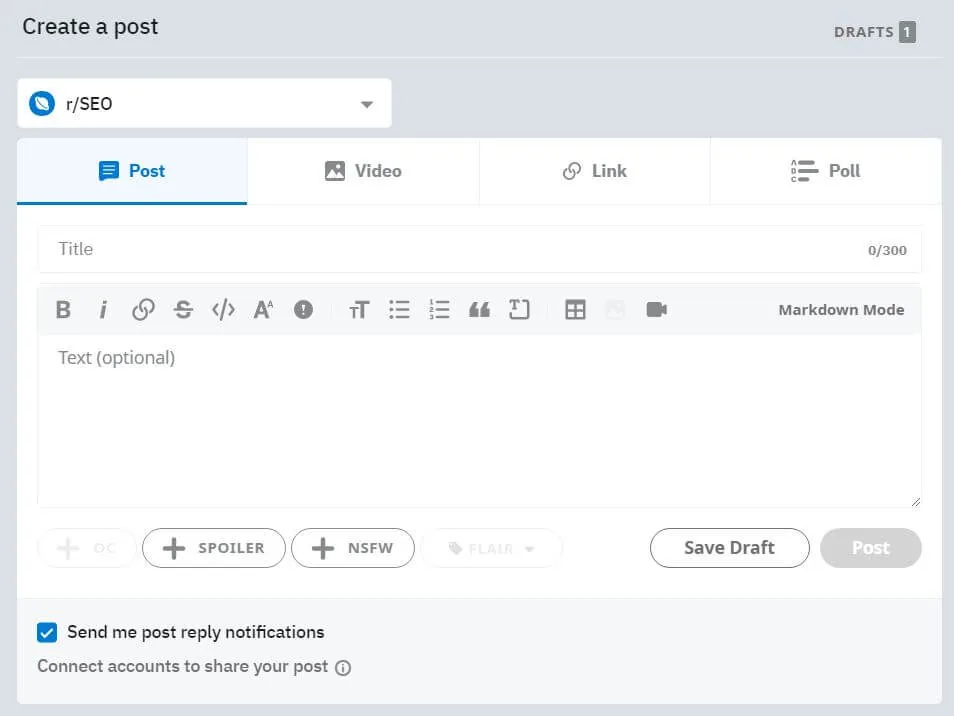Image resolution: width=954 pixels, height=716 pixels.
Task: Click the r/SEO community avatar icon
Action: 42,103
